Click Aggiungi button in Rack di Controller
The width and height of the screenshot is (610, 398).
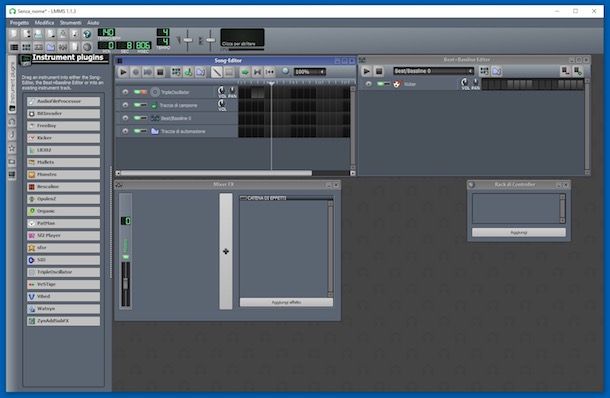point(519,232)
